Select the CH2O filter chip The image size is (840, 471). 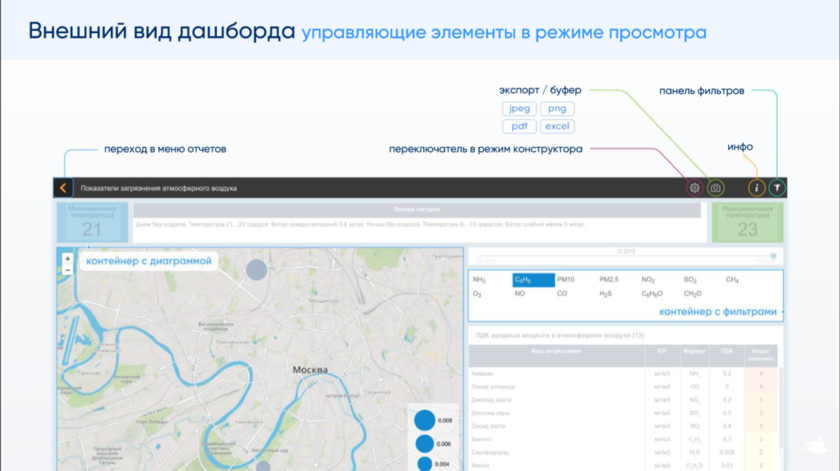tap(693, 294)
